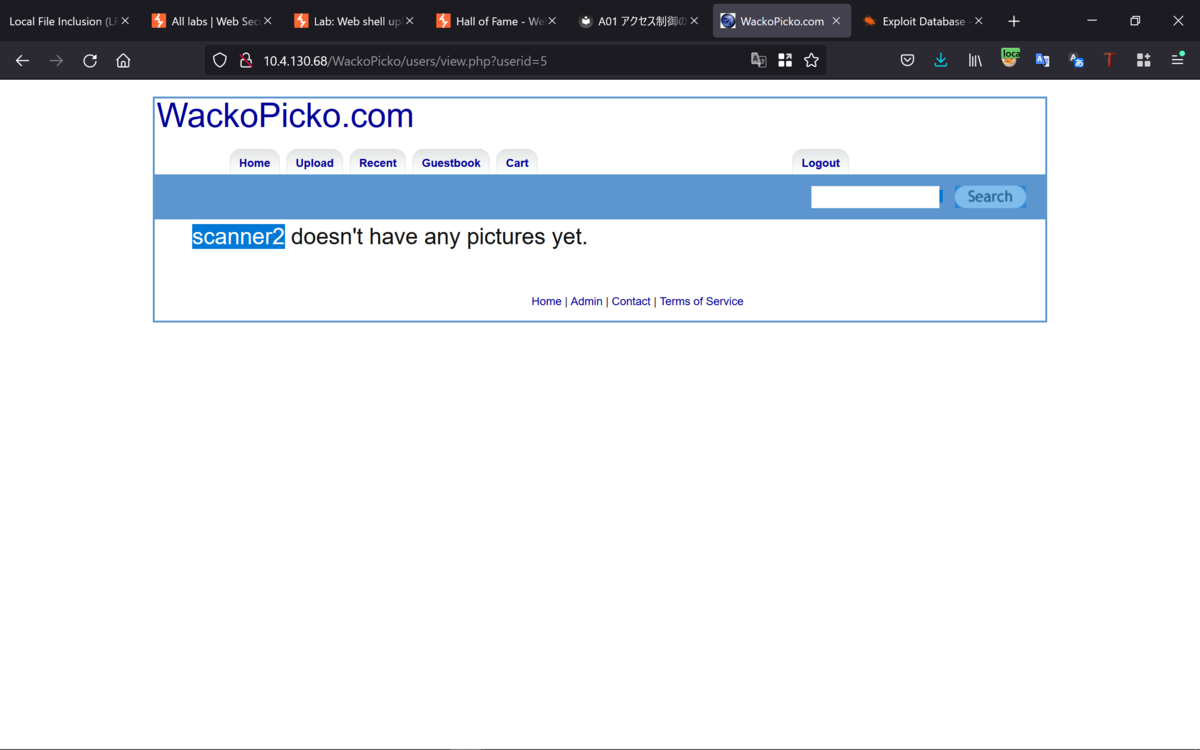Open the Terms of Service link
1200x750 pixels.
point(701,301)
